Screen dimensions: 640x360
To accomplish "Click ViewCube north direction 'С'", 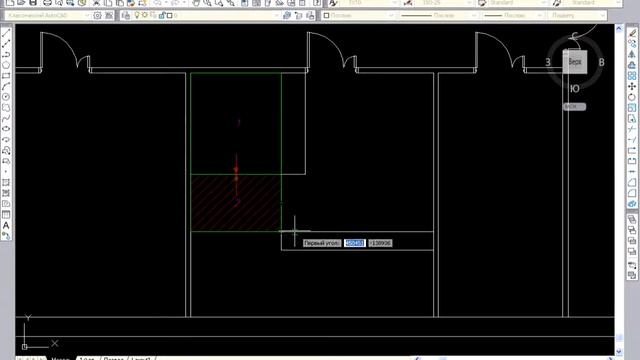I will [x=575, y=36].
